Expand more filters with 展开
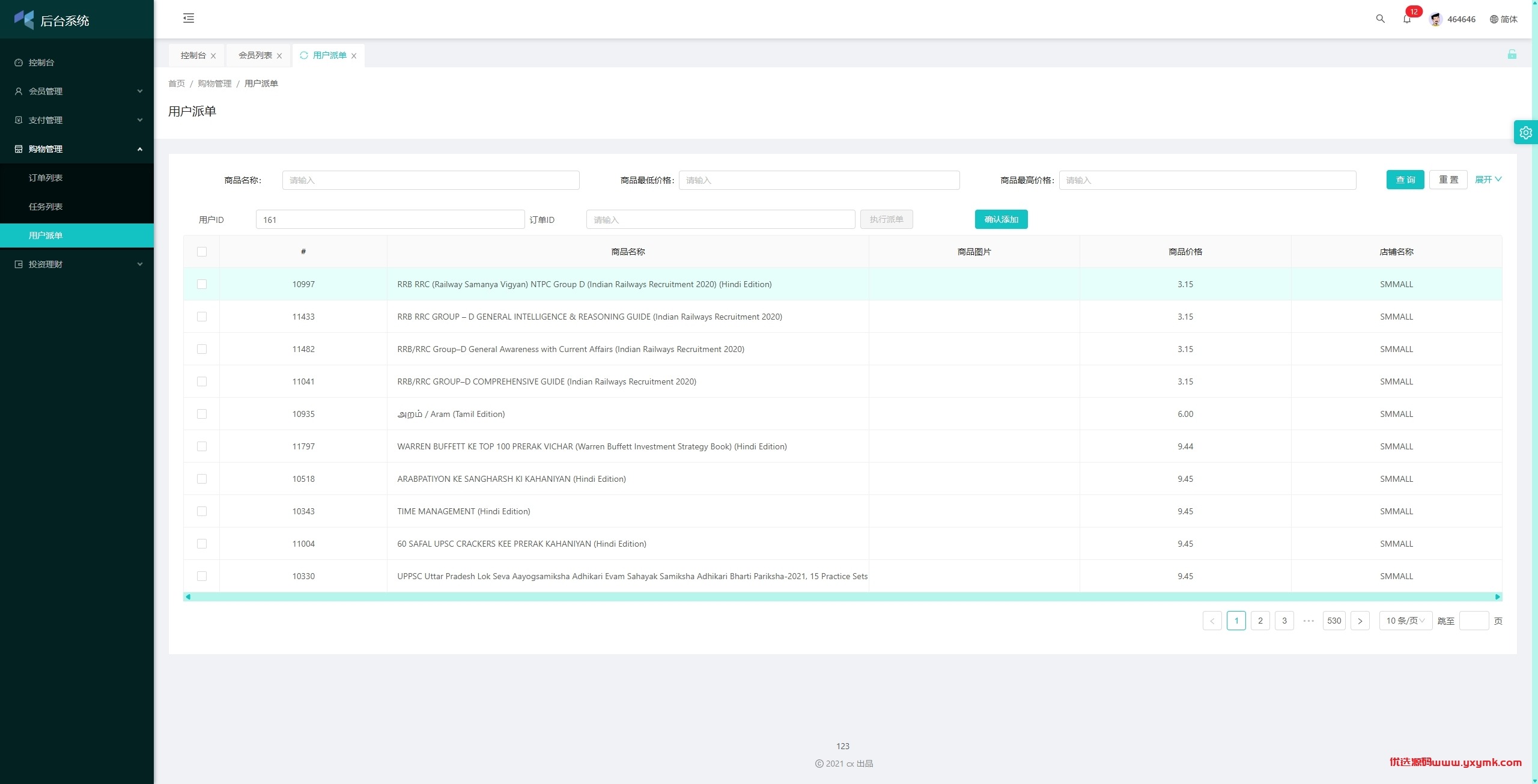The height and width of the screenshot is (784, 1538). (1488, 180)
